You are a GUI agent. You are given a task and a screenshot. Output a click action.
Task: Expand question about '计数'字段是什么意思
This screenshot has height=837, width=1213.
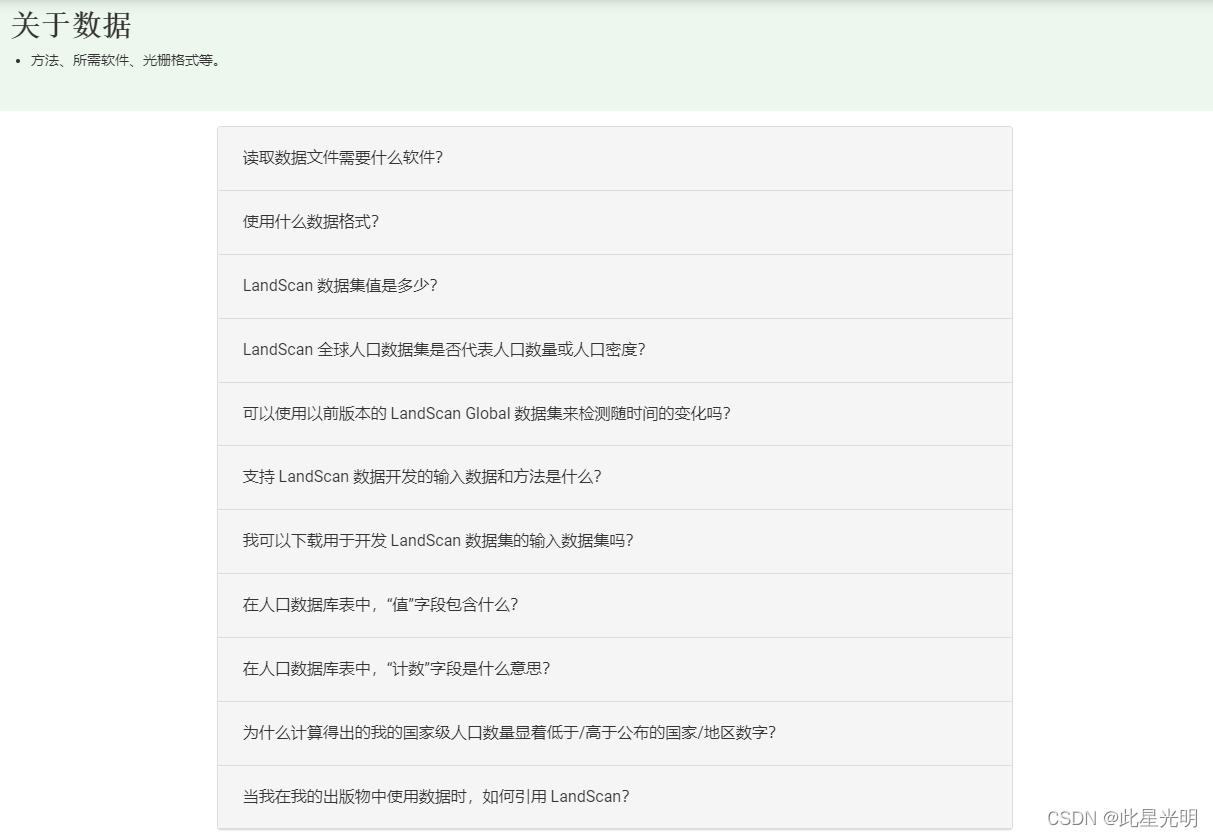(614, 669)
